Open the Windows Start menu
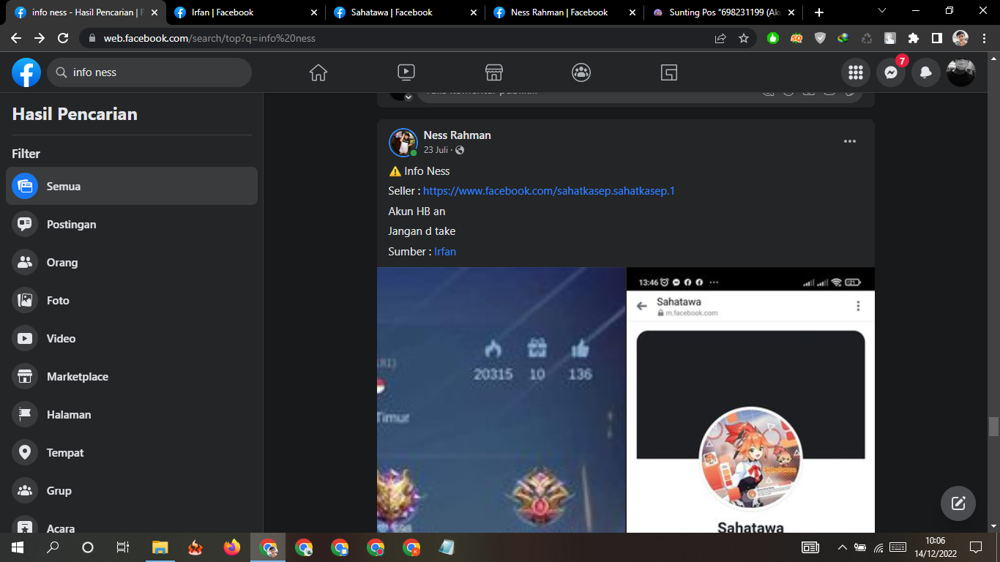This screenshot has height=562, width=1000. 17,547
